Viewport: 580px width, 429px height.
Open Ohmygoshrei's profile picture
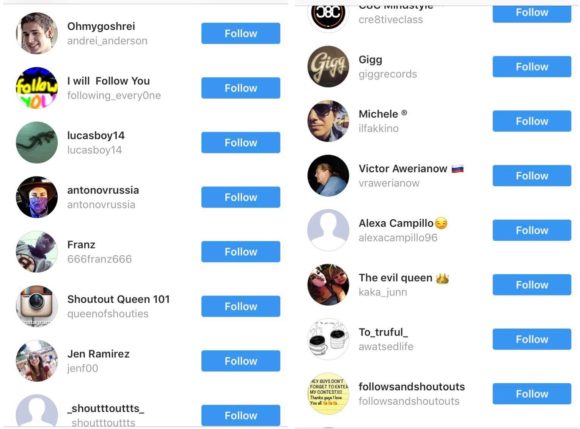coord(37,33)
